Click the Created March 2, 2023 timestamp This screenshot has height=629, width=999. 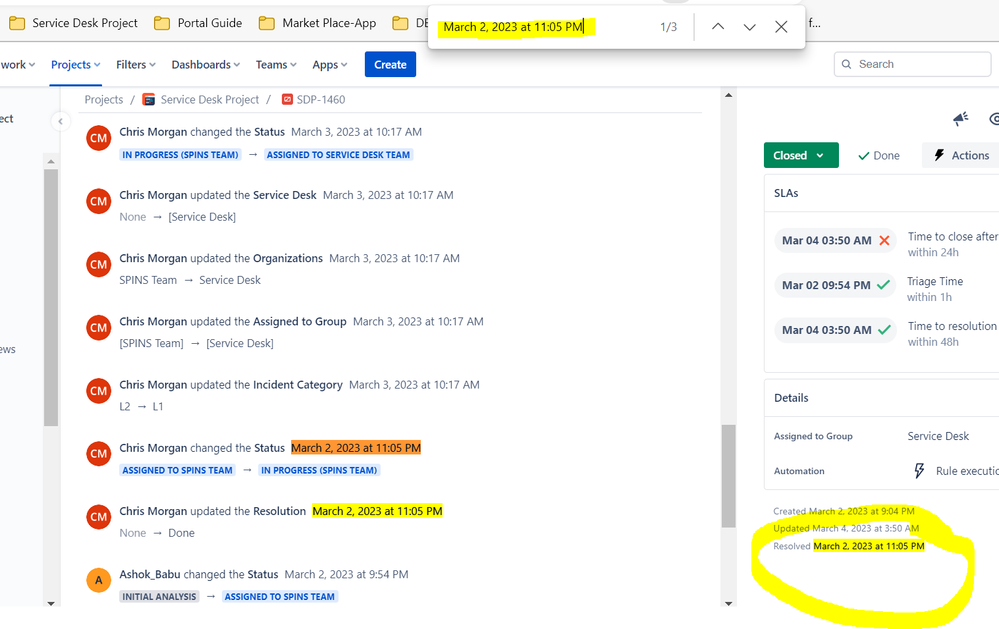(x=844, y=511)
